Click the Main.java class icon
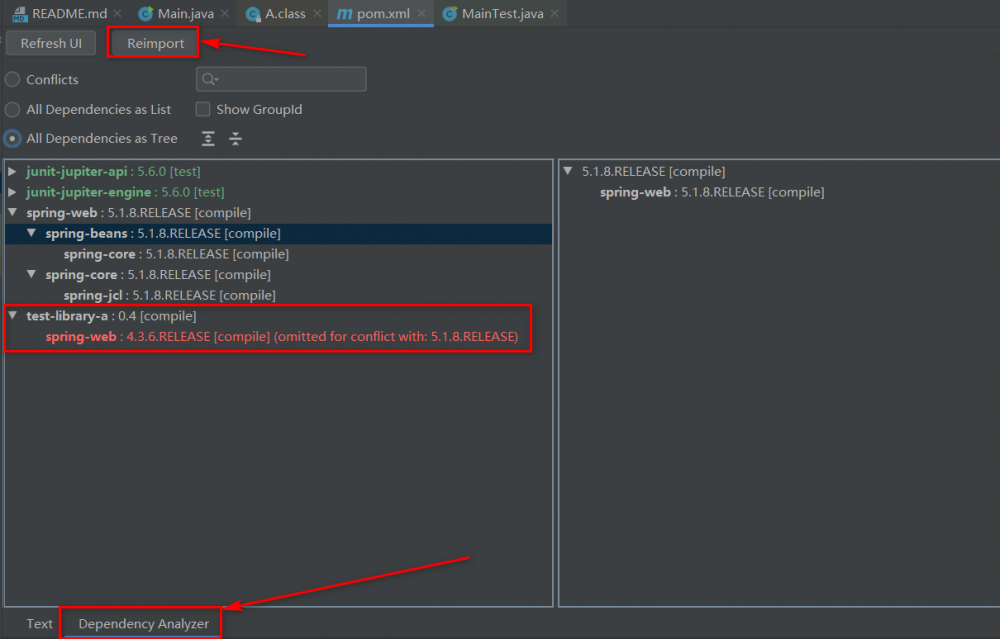Viewport: 1000px width, 639px height. pyautogui.click(x=145, y=13)
